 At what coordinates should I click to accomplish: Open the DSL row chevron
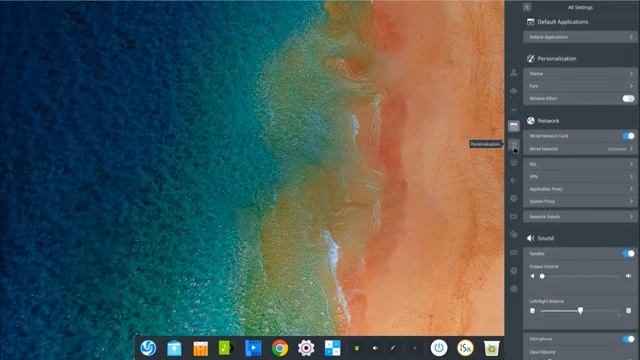(x=631, y=164)
